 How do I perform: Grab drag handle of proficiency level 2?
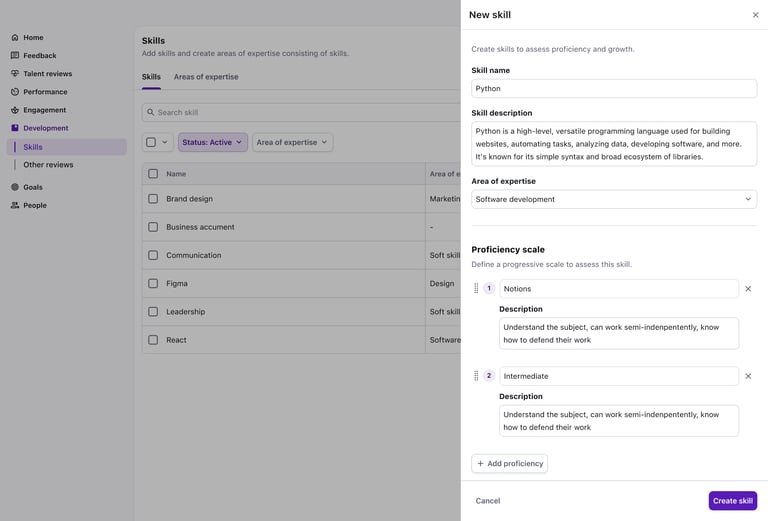(x=476, y=376)
